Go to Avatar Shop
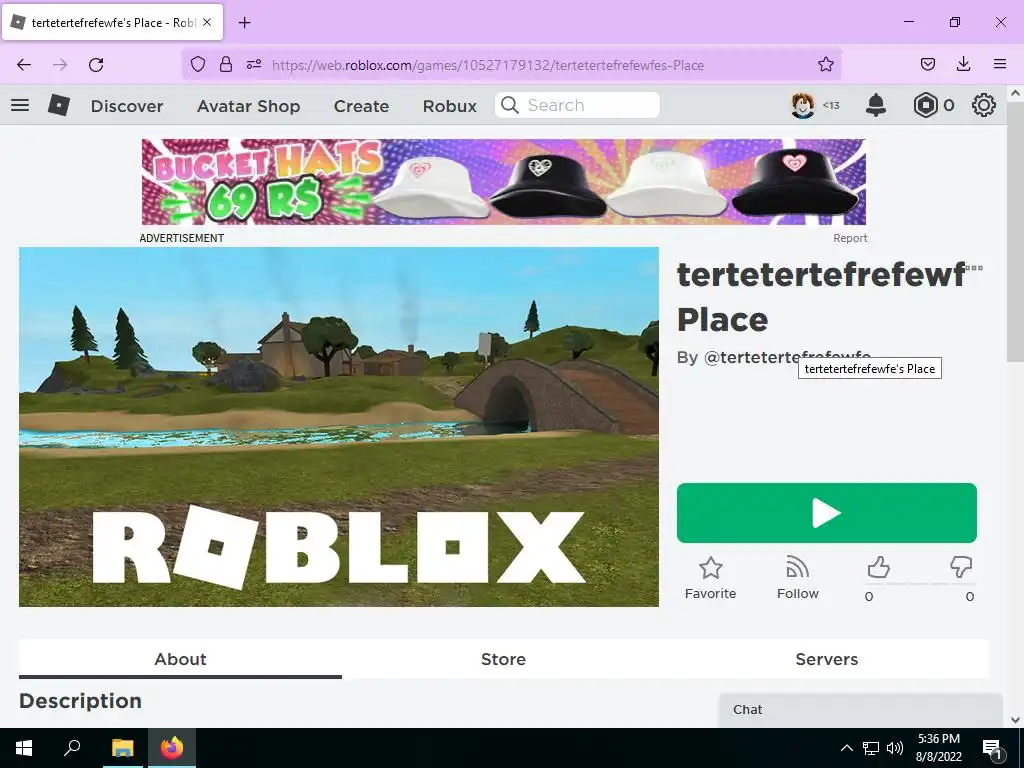 pos(248,106)
